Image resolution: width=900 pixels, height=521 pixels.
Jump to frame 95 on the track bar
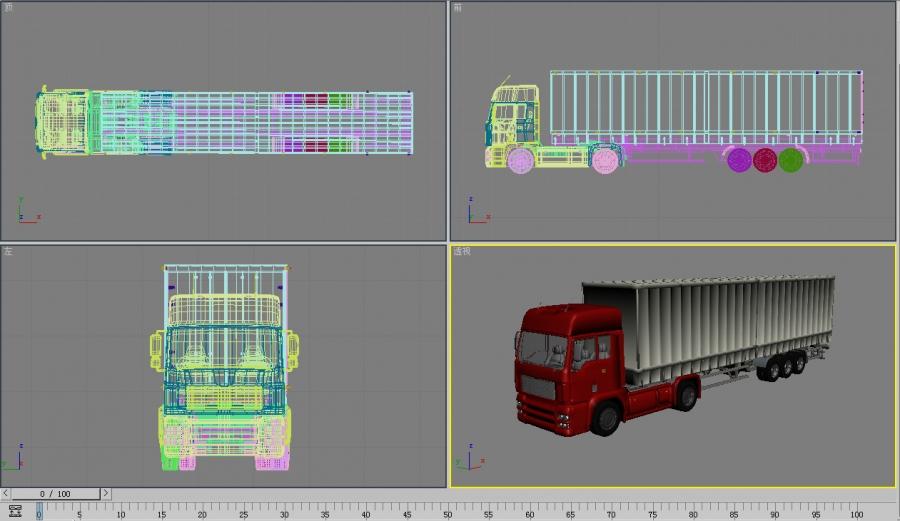pyautogui.click(x=816, y=514)
